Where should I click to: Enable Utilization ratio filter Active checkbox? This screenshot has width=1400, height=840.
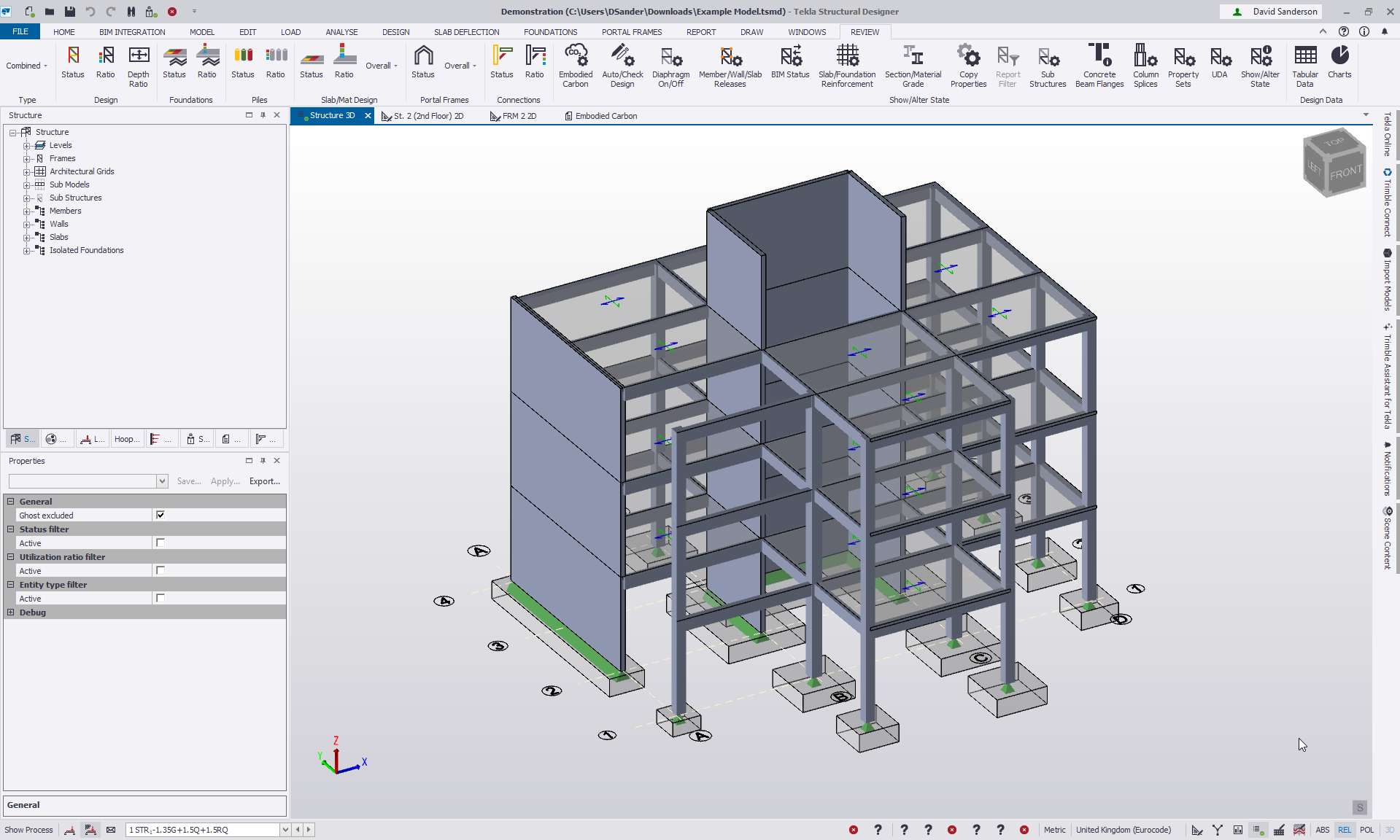[x=161, y=570]
